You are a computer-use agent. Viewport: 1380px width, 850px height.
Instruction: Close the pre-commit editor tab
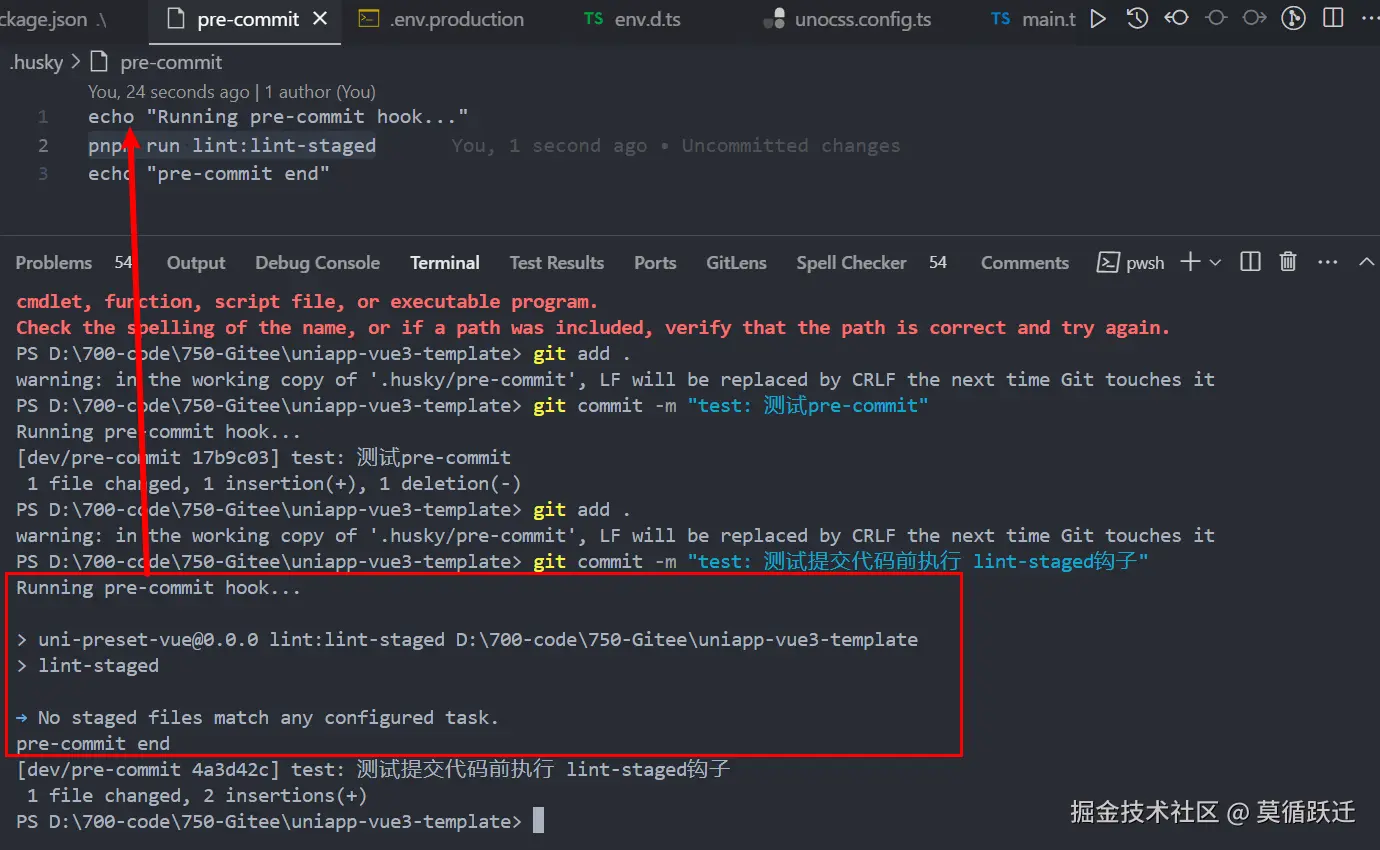(320, 19)
